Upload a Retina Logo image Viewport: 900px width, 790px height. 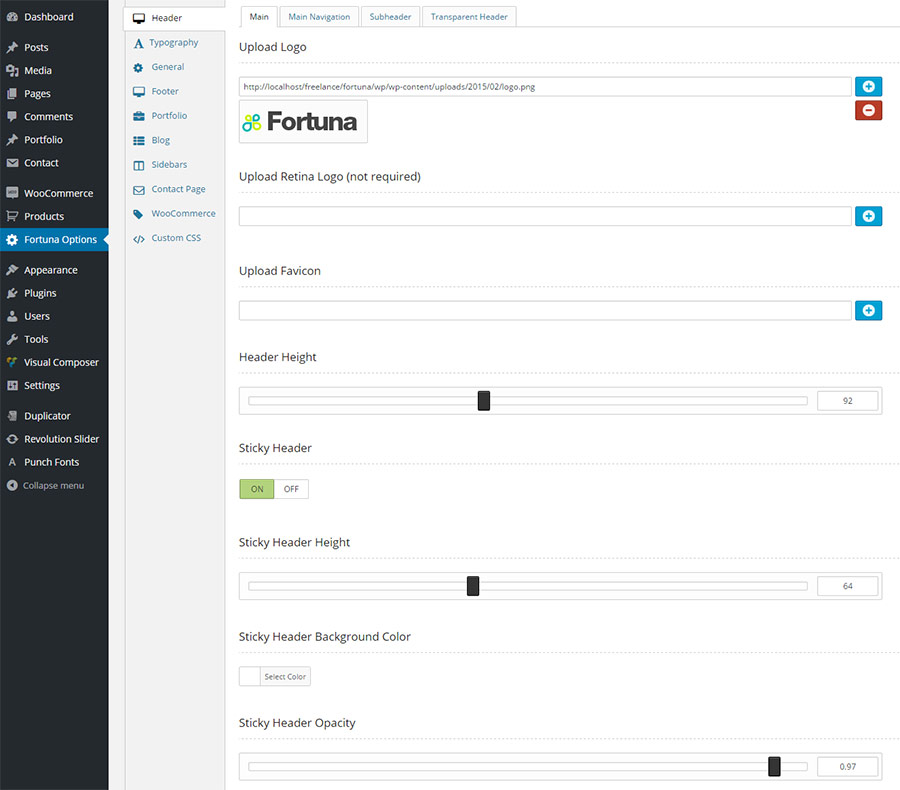868,216
